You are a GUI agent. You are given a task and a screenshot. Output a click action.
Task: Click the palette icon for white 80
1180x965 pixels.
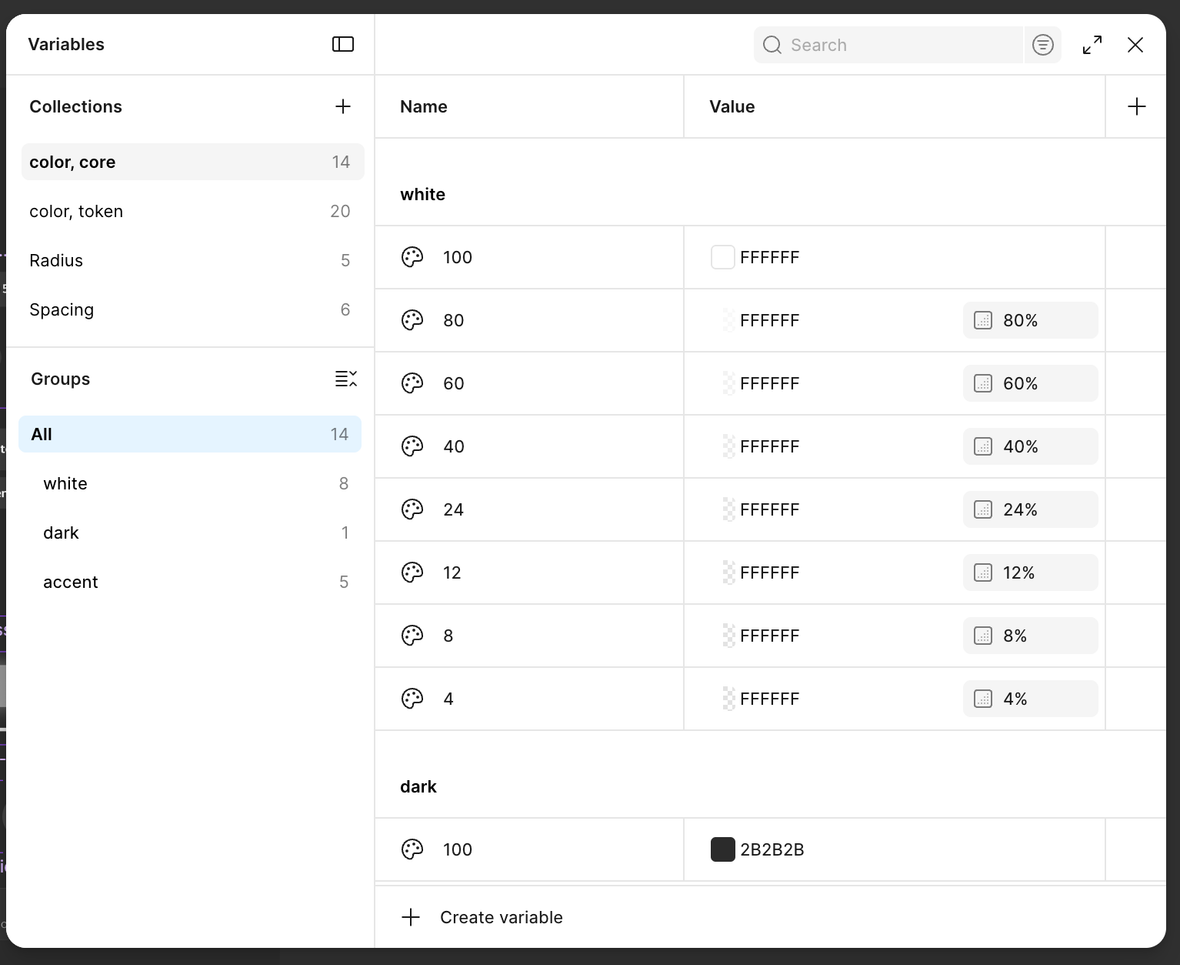pyautogui.click(x=412, y=320)
